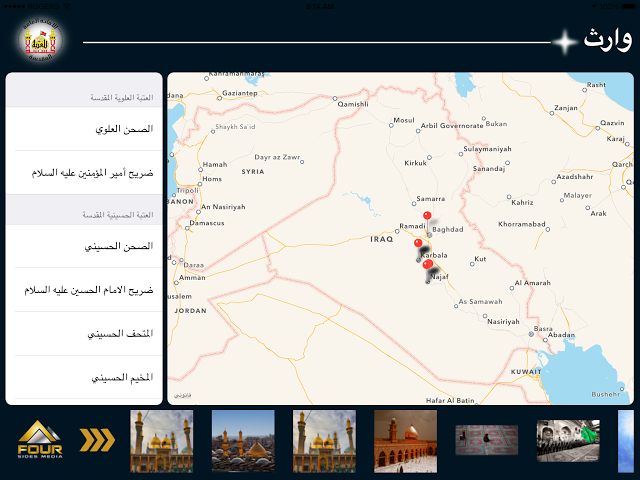640x480 pixels.
Task: Open the partially visible blue thumbnail
Action: click(626, 441)
